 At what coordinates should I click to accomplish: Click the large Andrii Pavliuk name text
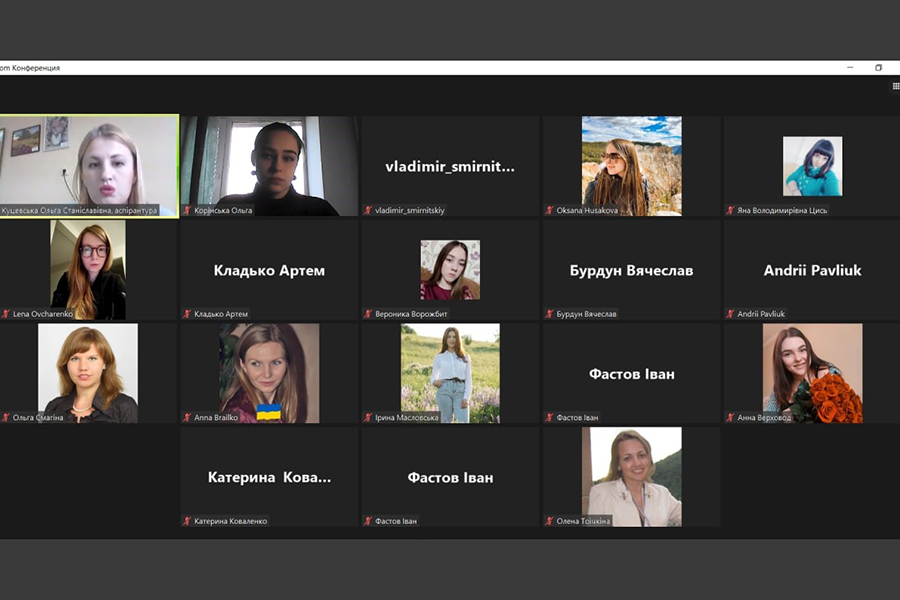pos(812,270)
